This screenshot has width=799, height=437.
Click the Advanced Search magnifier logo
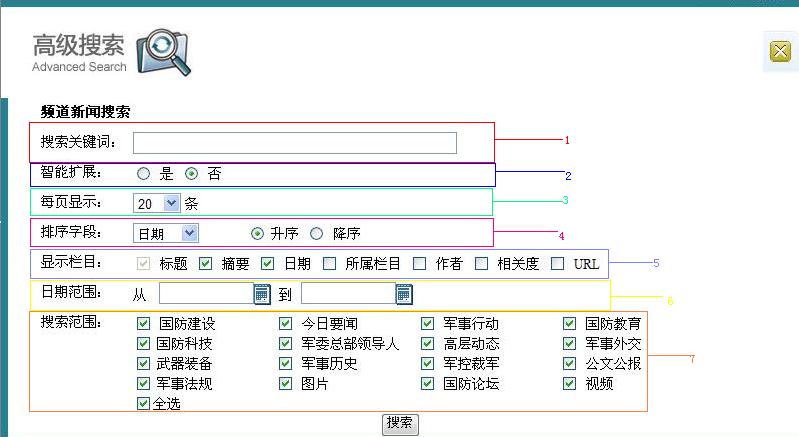click(x=162, y=53)
